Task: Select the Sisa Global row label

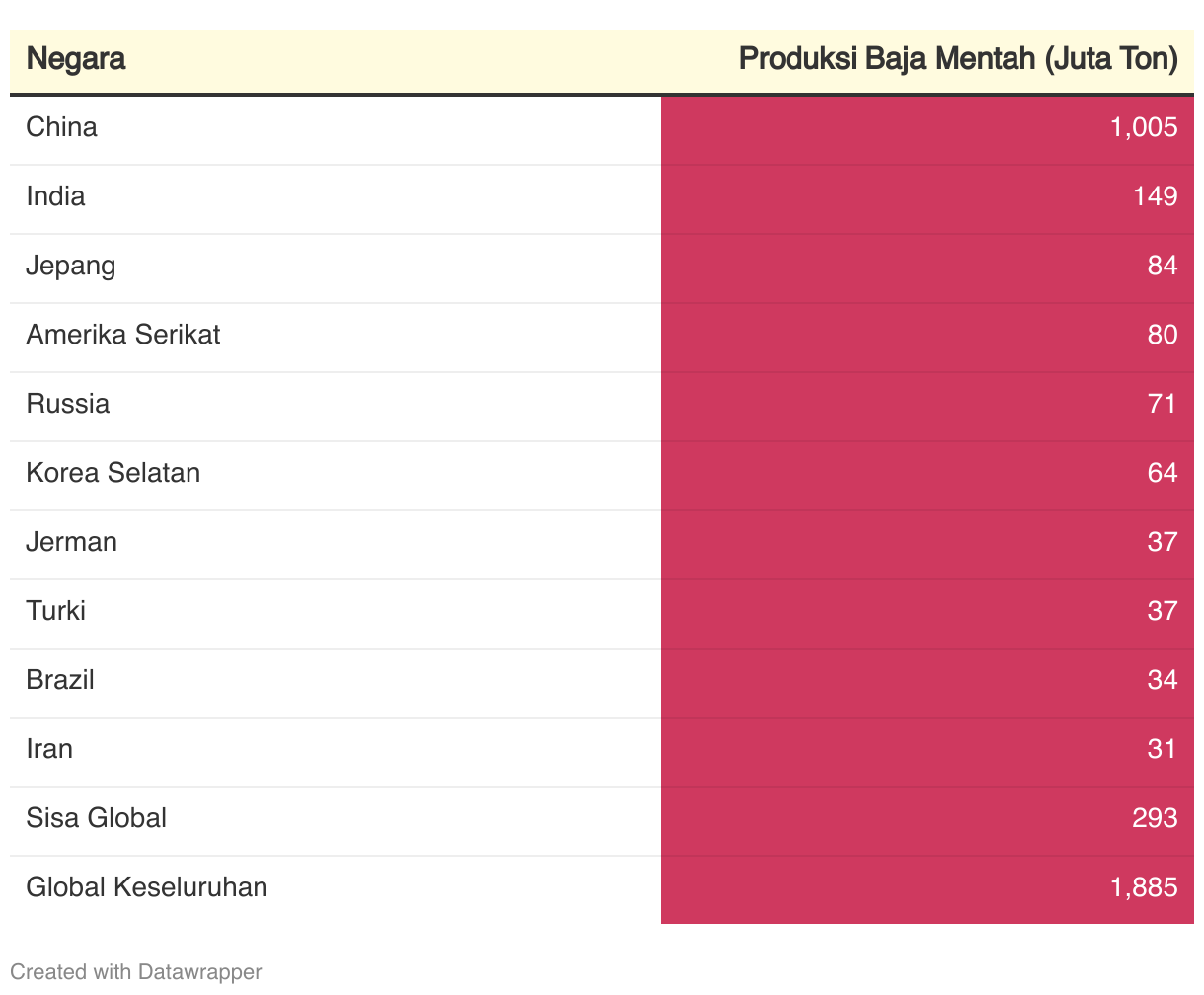Action: pos(97,818)
